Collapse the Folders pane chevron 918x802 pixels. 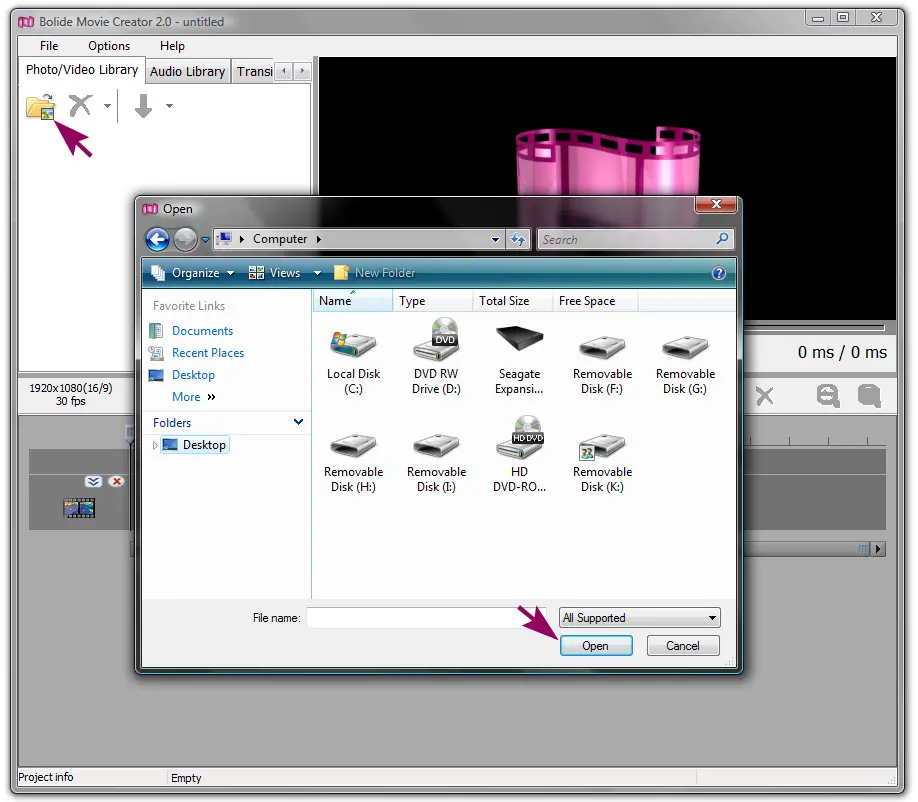pyautogui.click(x=298, y=422)
